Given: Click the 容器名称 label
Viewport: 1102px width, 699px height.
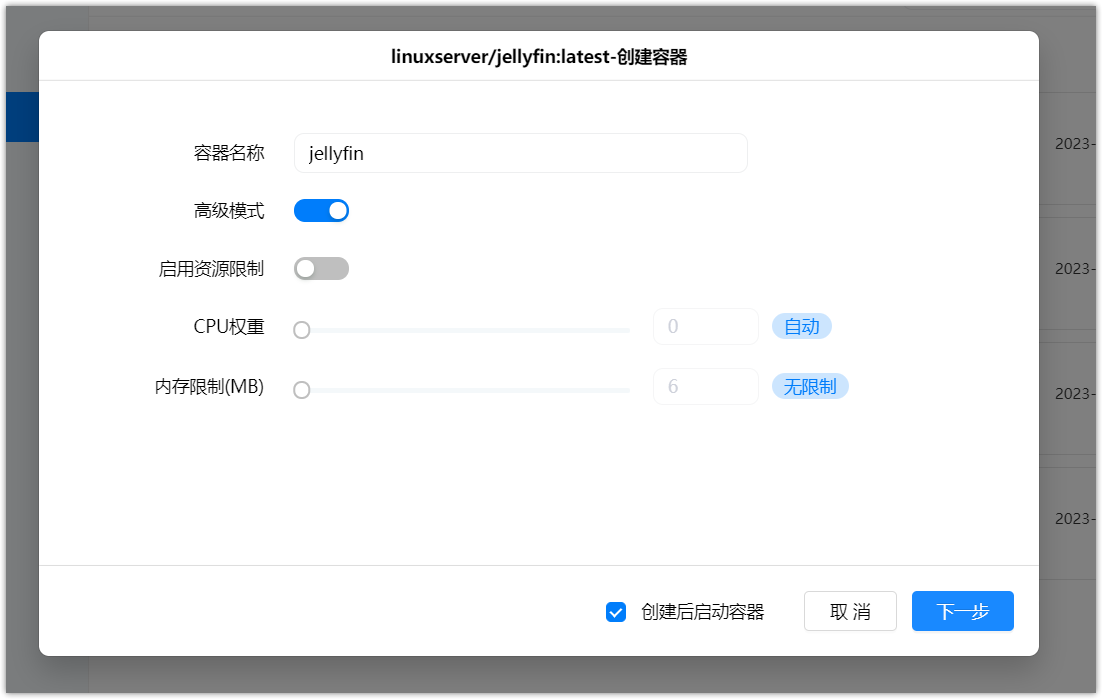Looking at the screenshot, I should click(x=229, y=153).
